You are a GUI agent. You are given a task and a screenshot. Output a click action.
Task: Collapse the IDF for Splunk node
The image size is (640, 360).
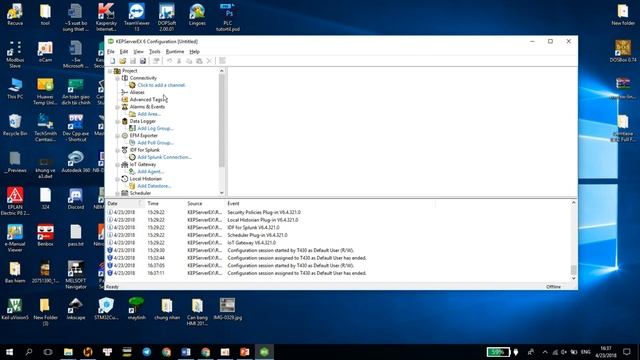click(118, 150)
